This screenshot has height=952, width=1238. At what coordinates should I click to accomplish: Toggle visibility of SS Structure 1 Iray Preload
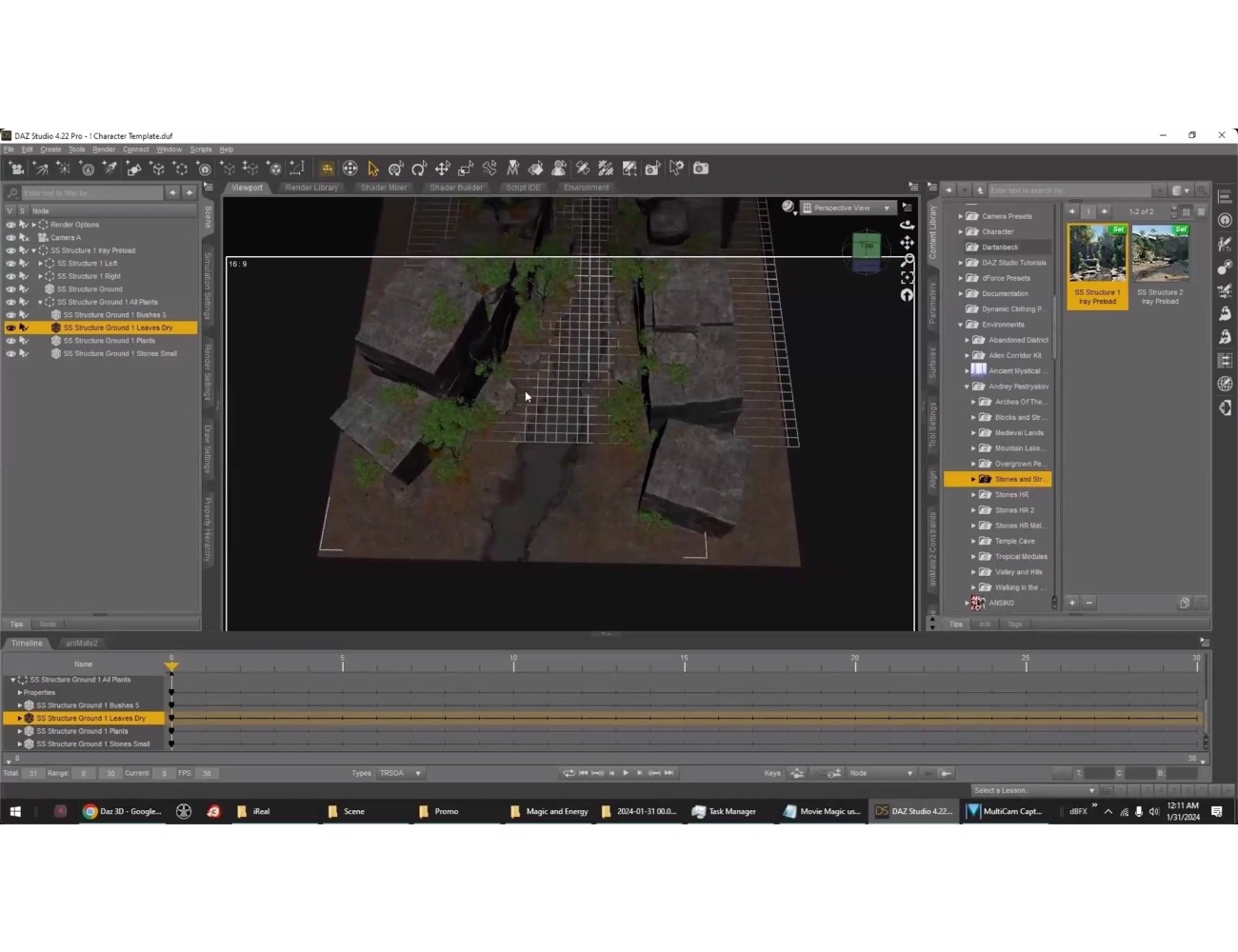10,250
